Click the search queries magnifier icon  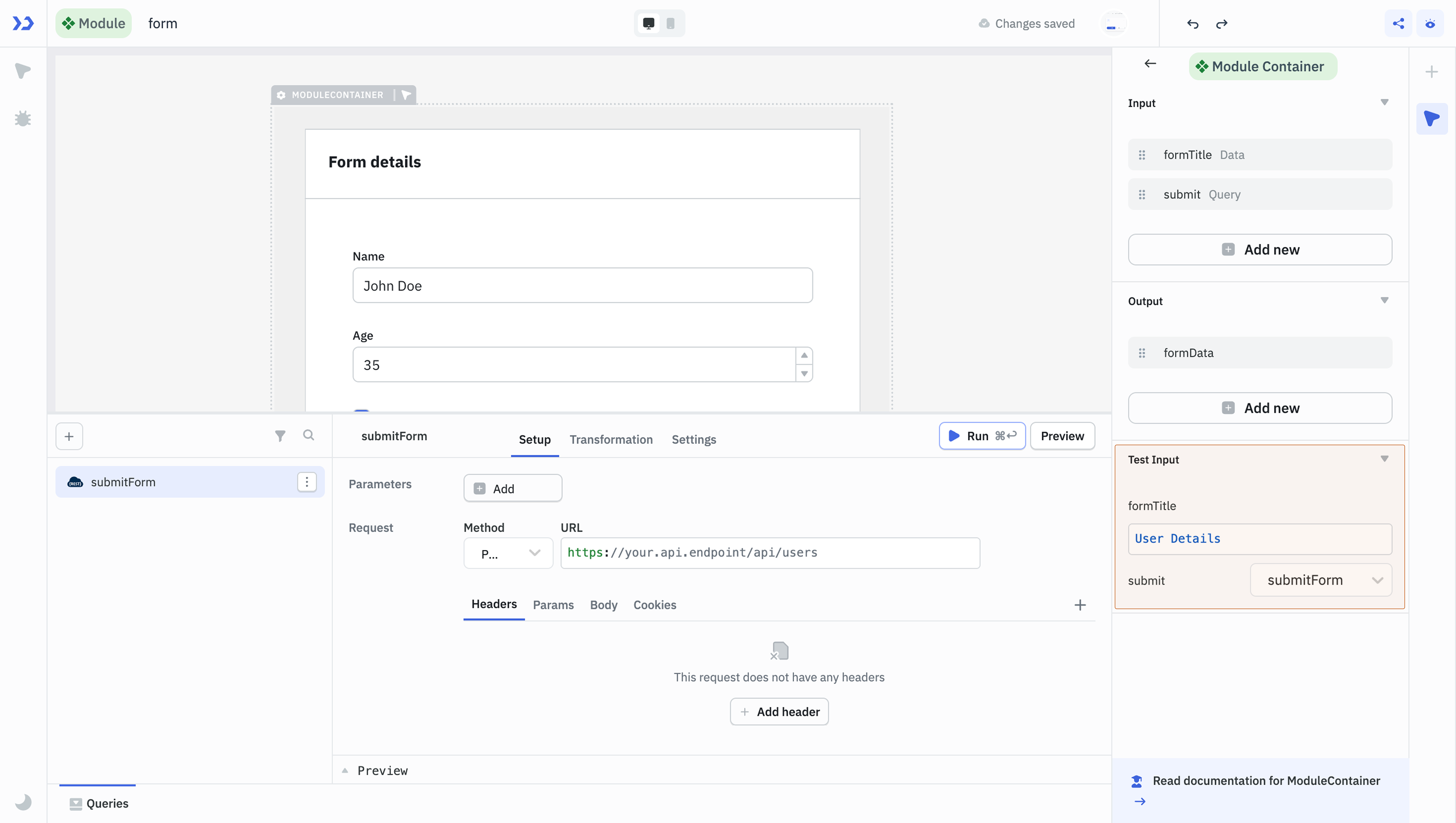coord(309,435)
